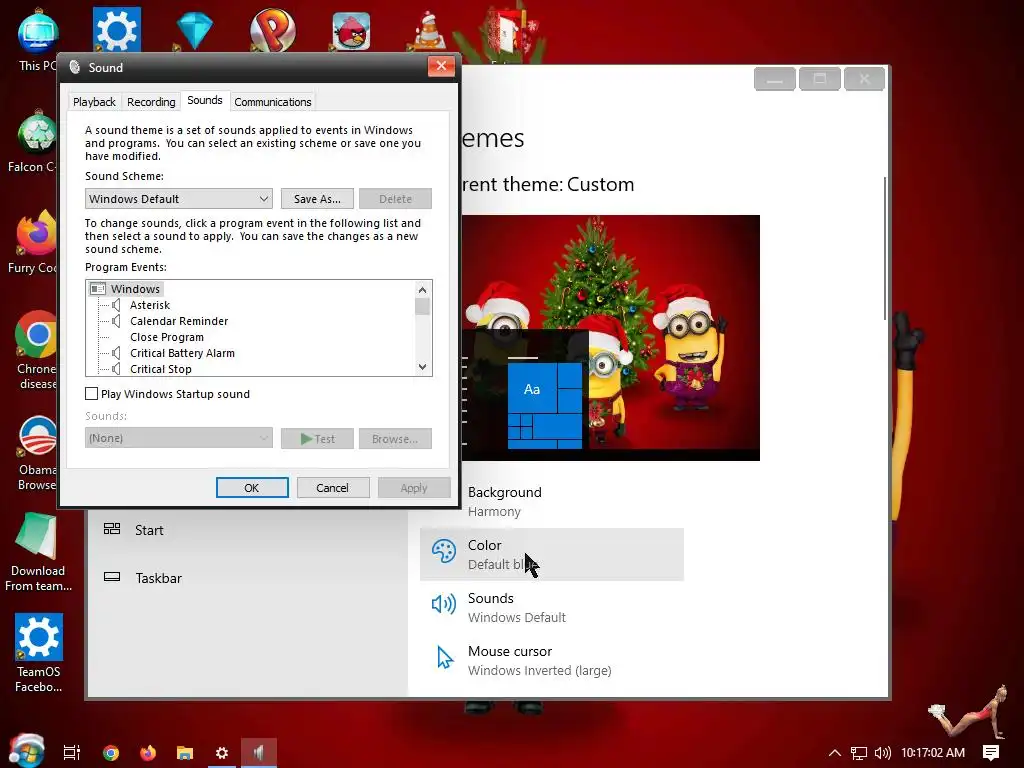1024x768 pixels.
Task: Open Taskbar in Settings sidebar
Action: pyautogui.click(x=159, y=578)
